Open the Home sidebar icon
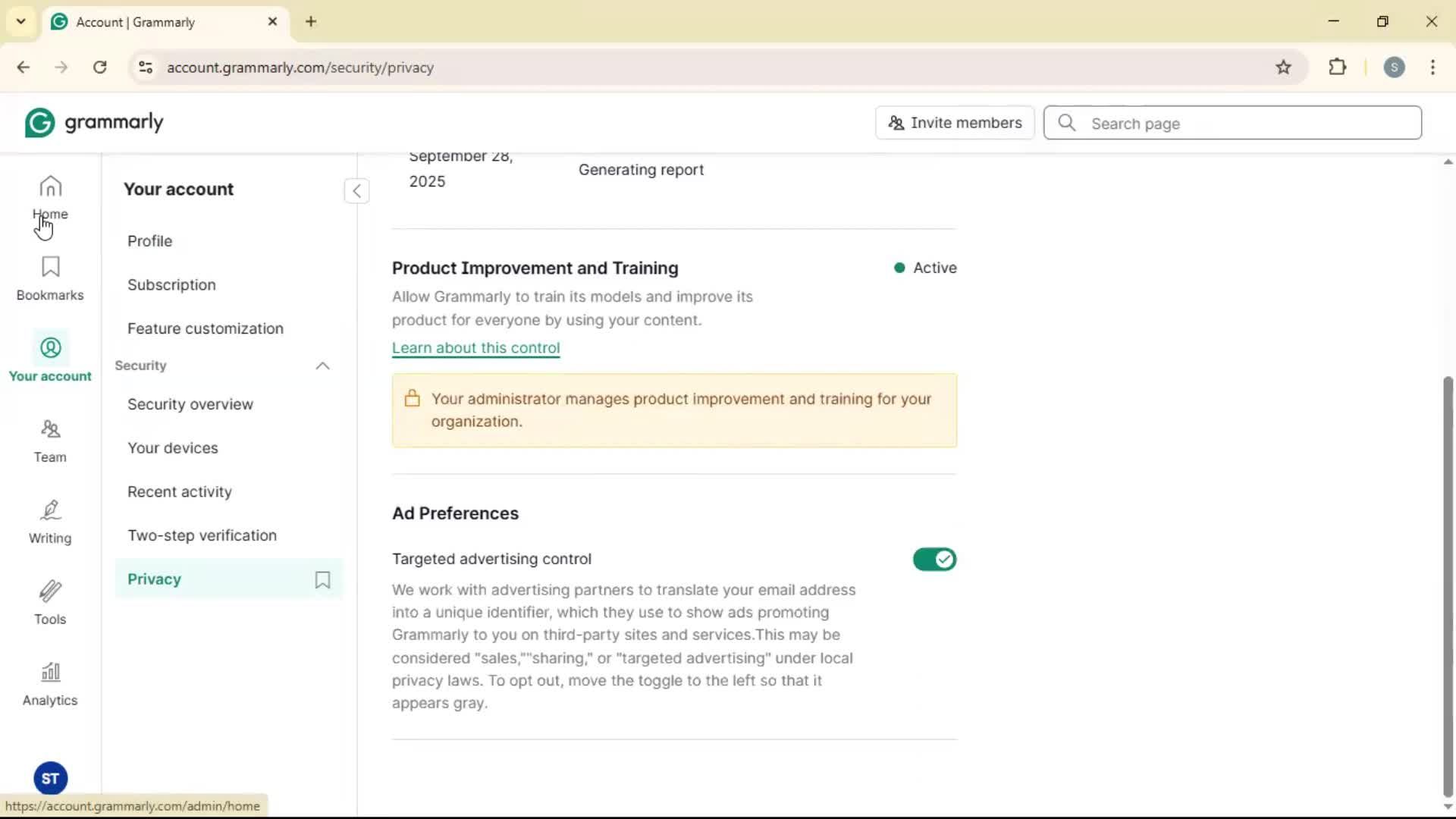The image size is (1456, 819). click(50, 196)
